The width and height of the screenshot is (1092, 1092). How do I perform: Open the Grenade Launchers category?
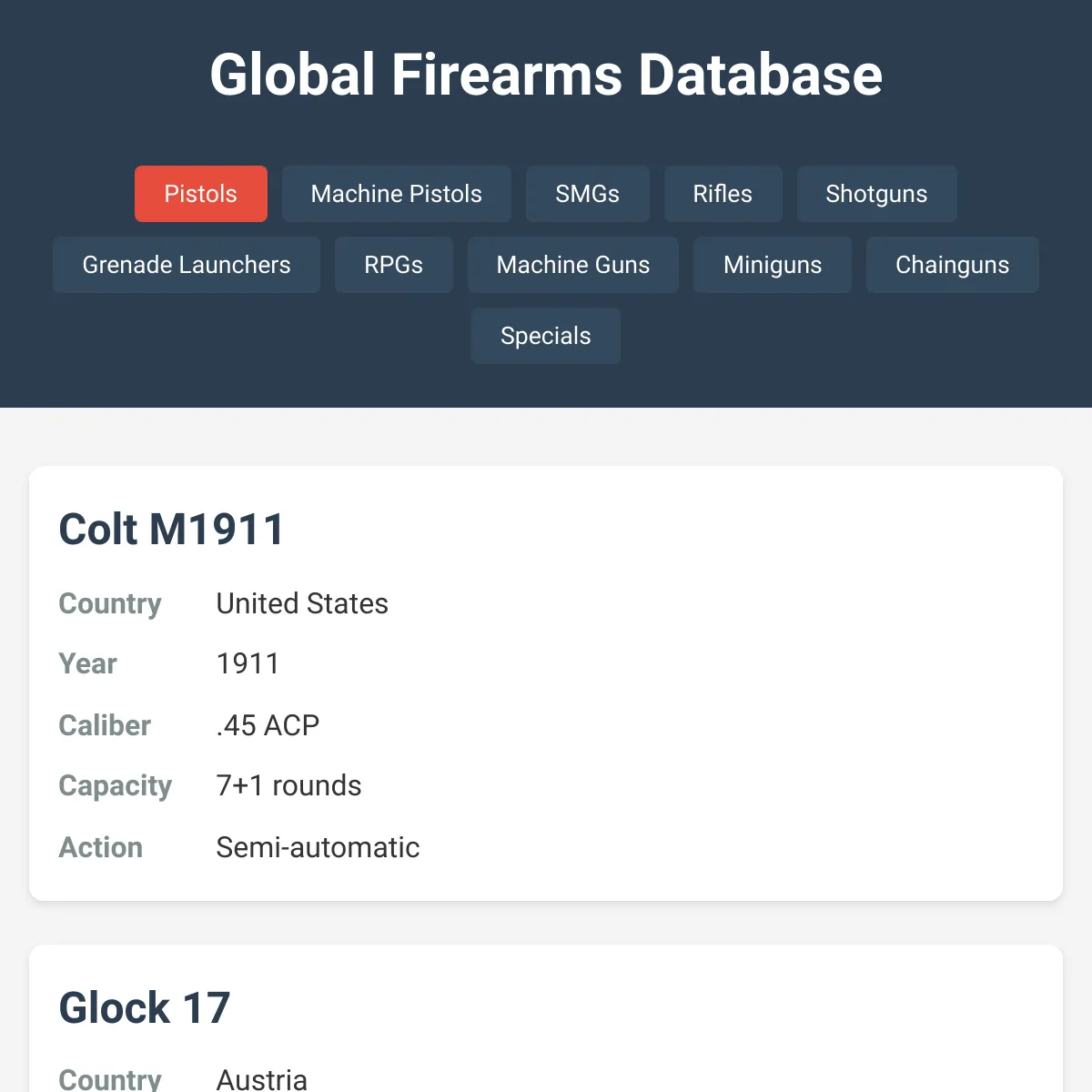coord(186,265)
